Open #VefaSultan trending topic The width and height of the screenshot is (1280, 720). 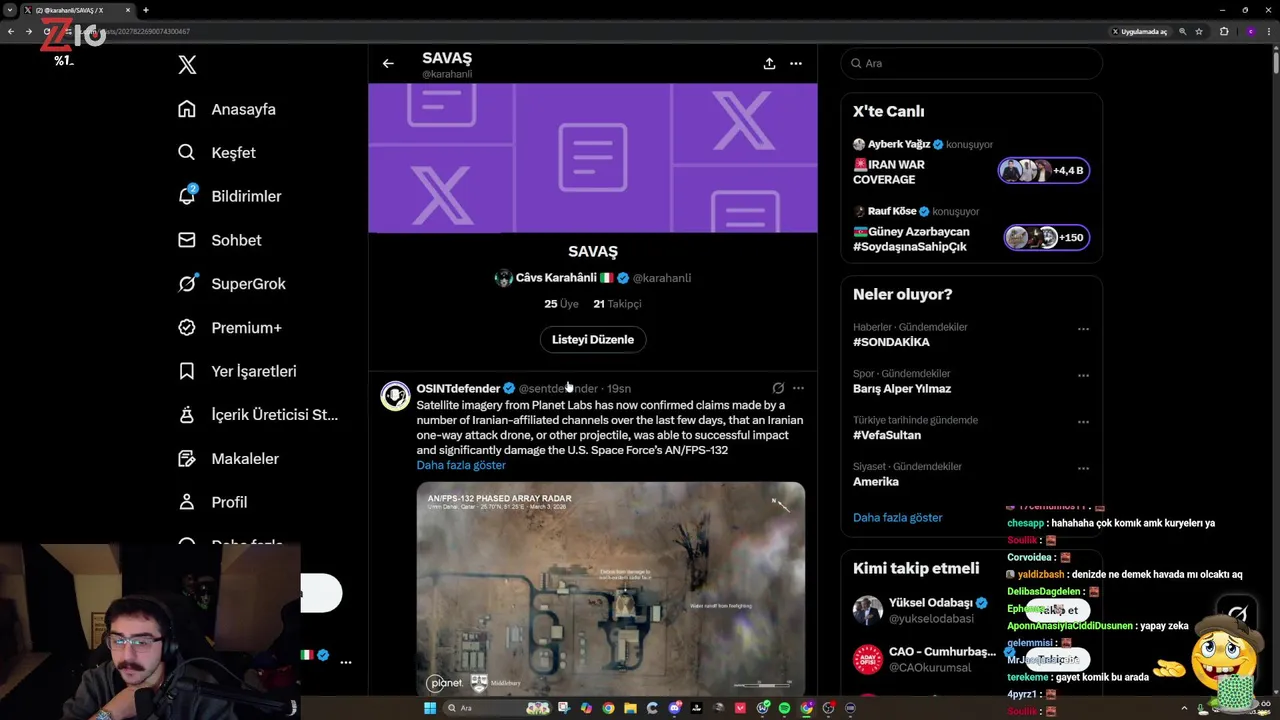pos(887,435)
